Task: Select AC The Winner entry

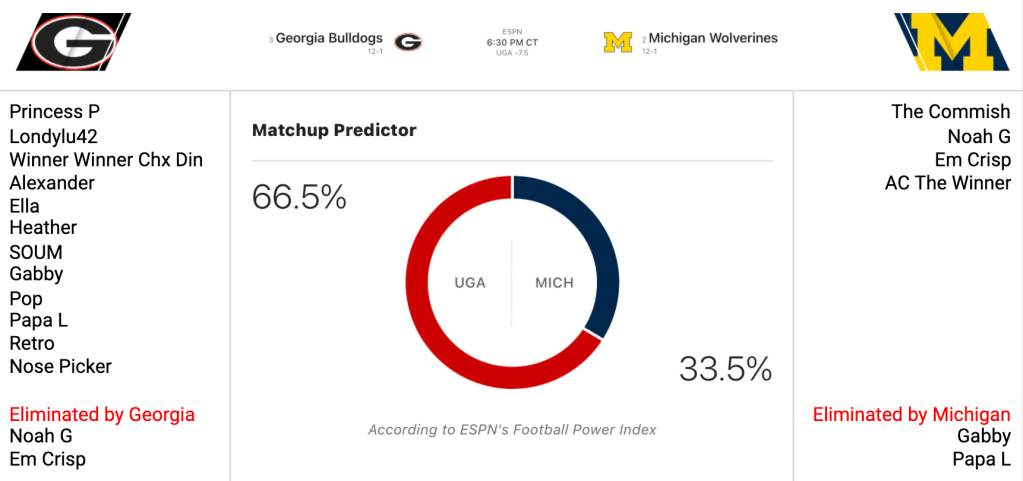Action: 948,183
